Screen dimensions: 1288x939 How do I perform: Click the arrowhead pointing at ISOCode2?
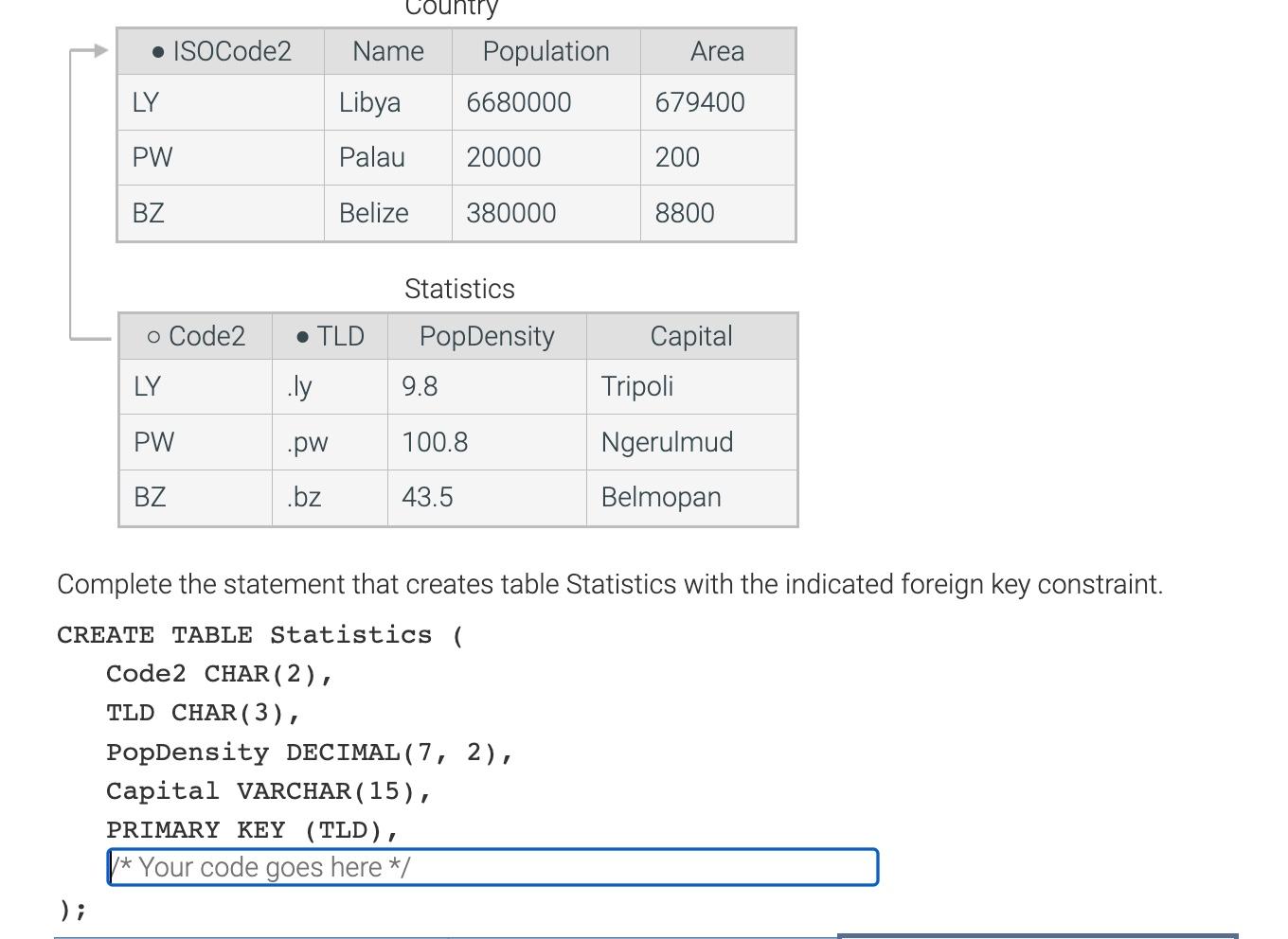click(x=98, y=51)
